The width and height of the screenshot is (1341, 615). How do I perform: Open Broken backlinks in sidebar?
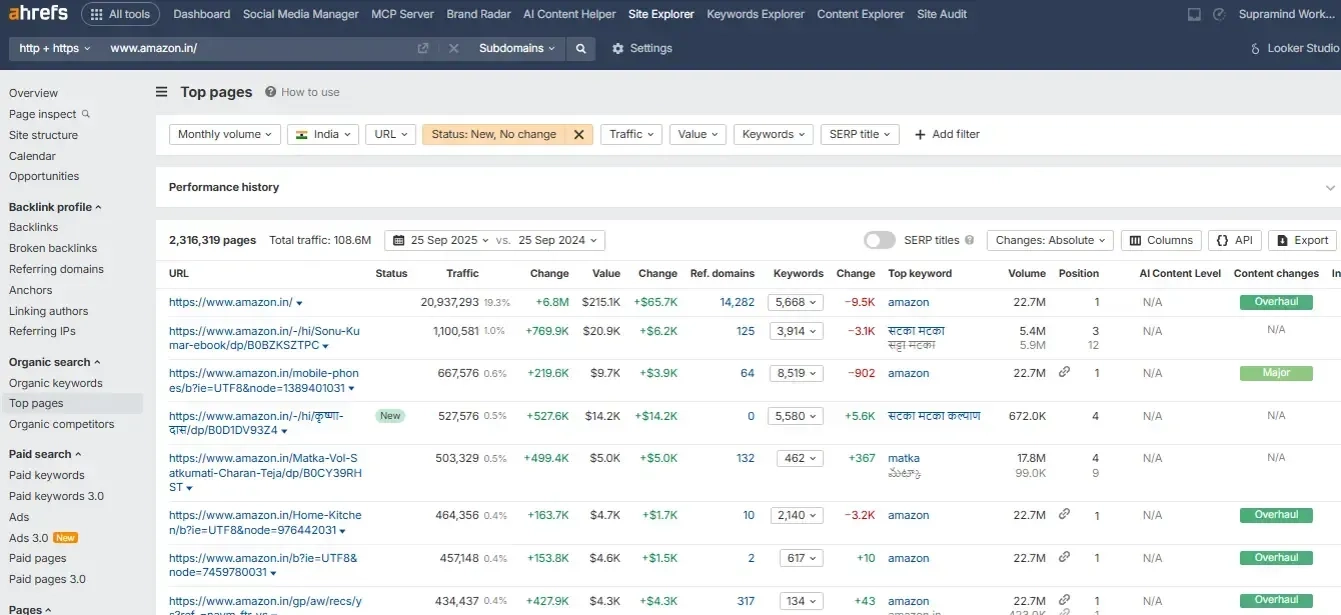coord(53,248)
